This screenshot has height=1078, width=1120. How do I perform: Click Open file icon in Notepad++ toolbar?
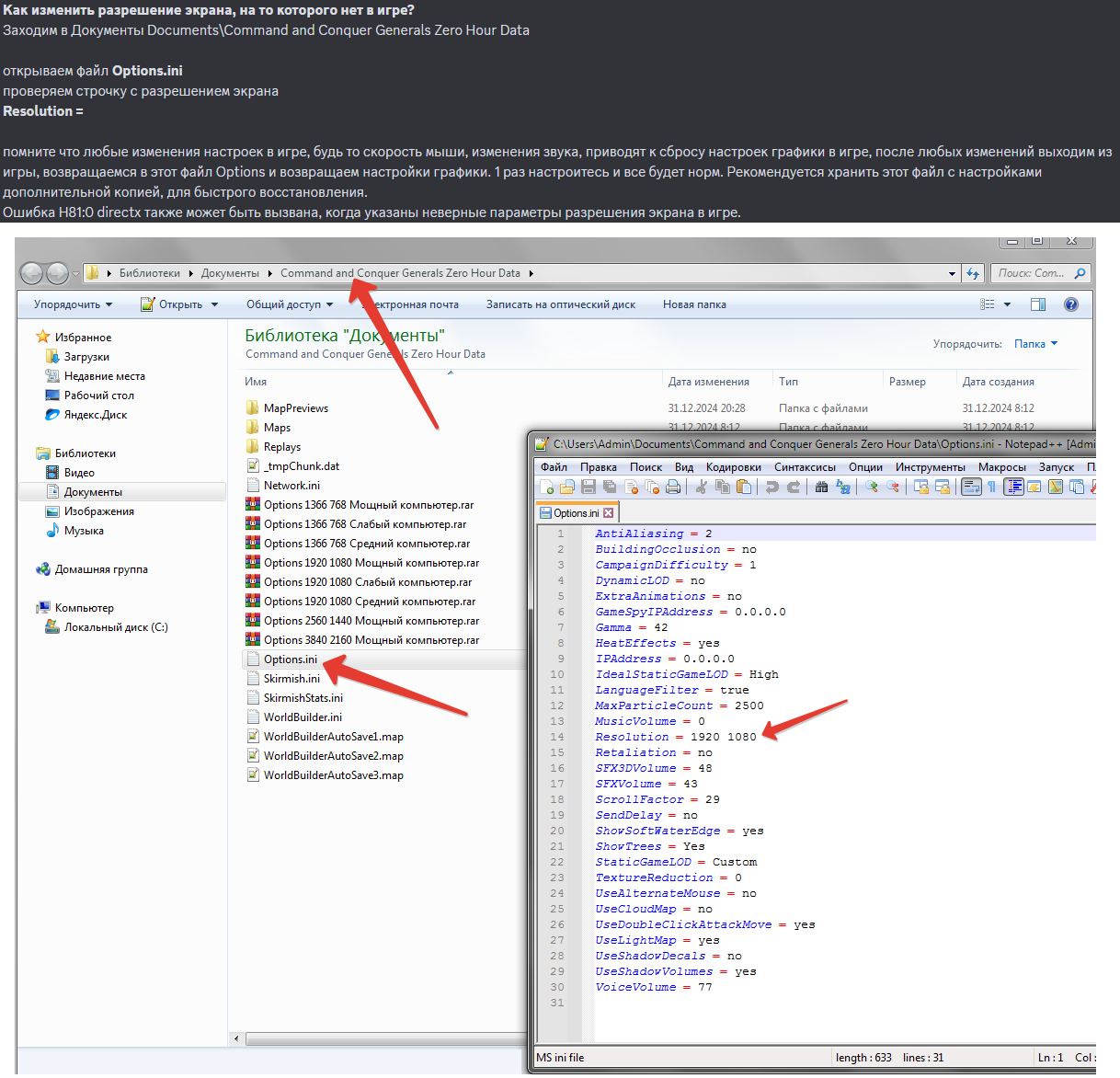click(567, 487)
